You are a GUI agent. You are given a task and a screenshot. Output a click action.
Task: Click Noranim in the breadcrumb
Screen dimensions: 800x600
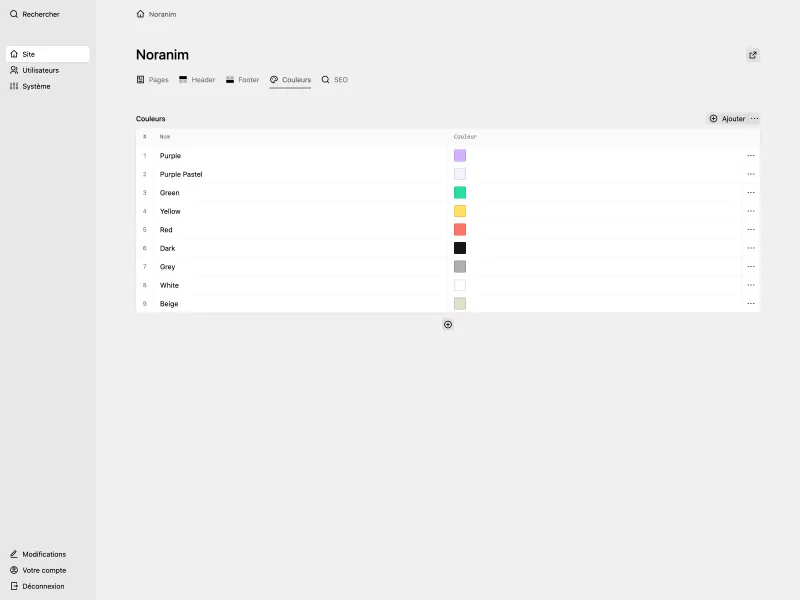click(x=161, y=14)
